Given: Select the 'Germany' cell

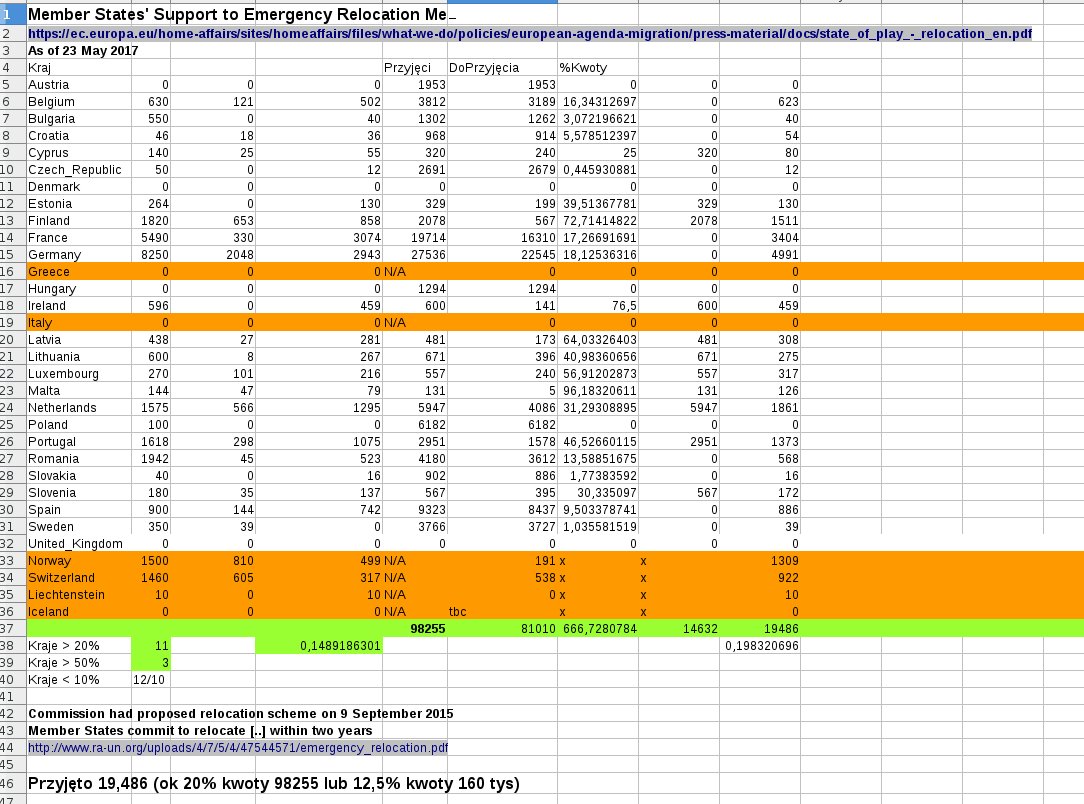Looking at the screenshot, I should coord(80,254).
